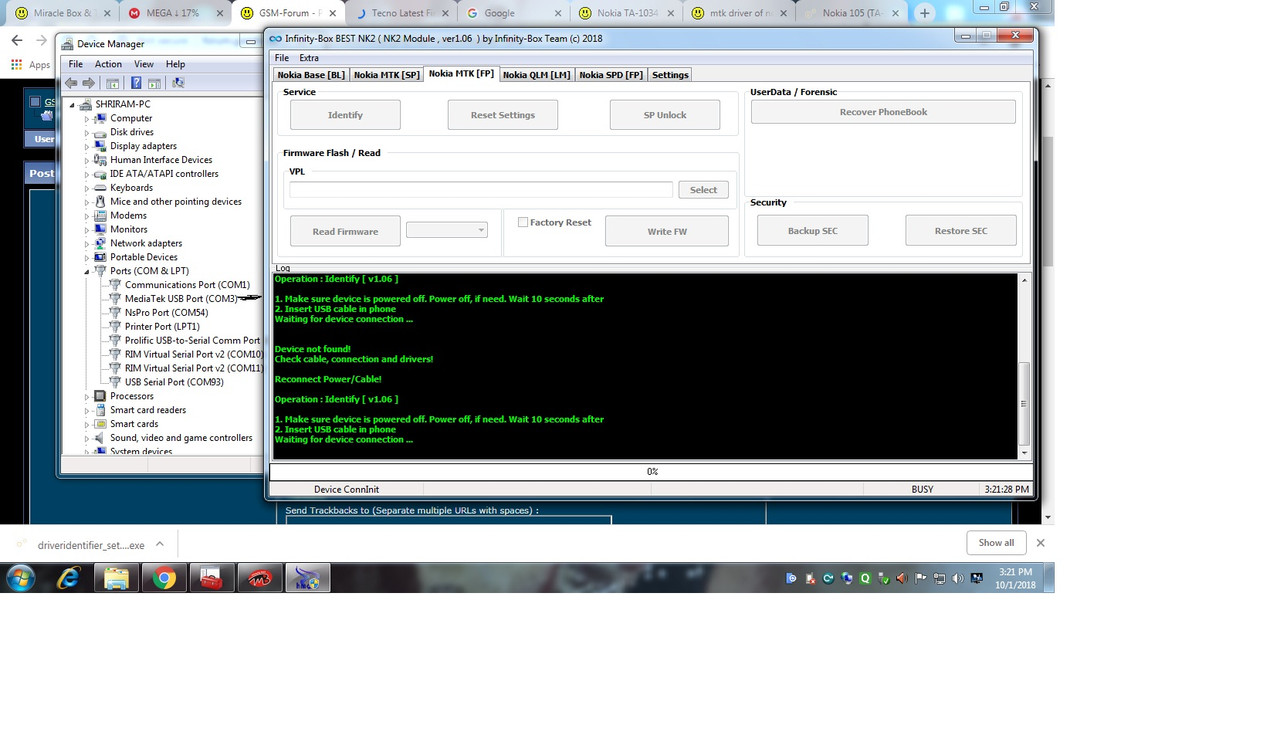Click the Write FW button

pos(667,231)
